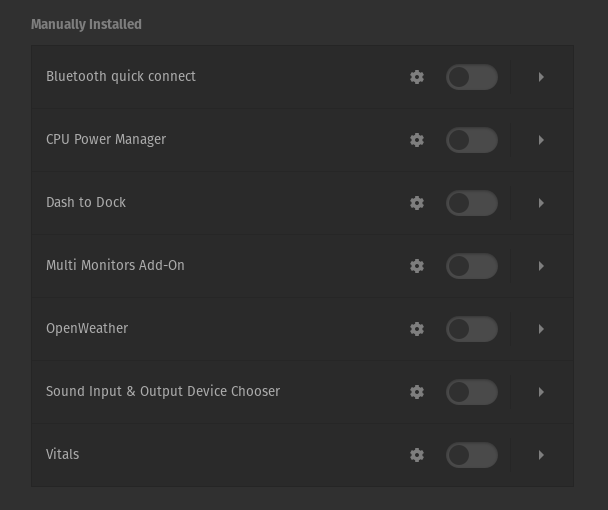This screenshot has height=510, width=608.
Task: Click the CPU Power Manager label
Action: click(x=106, y=140)
